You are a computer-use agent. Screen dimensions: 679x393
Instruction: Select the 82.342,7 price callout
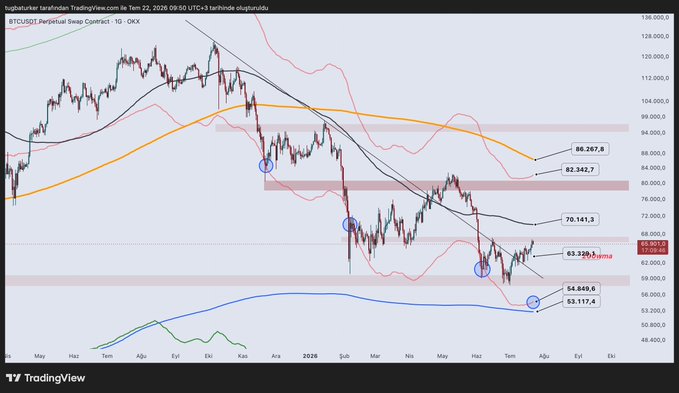[580, 170]
